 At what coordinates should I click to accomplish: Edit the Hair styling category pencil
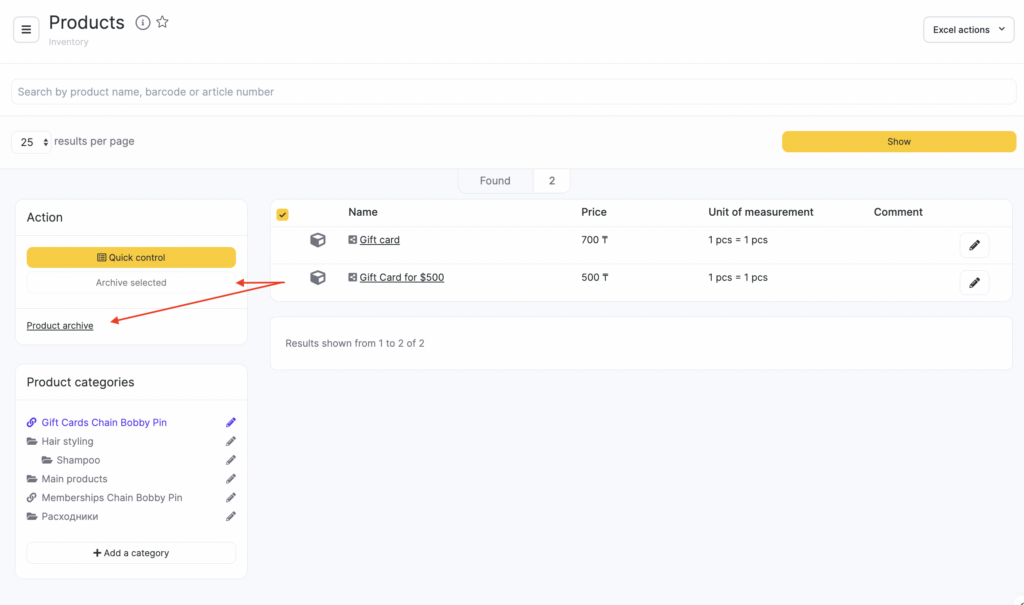tap(231, 441)
